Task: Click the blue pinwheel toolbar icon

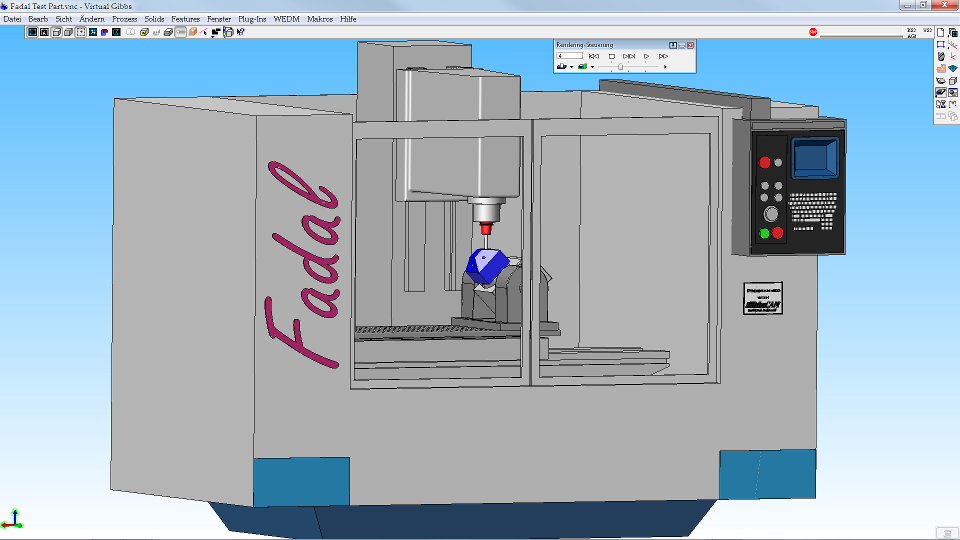Action: coord(92,32)
